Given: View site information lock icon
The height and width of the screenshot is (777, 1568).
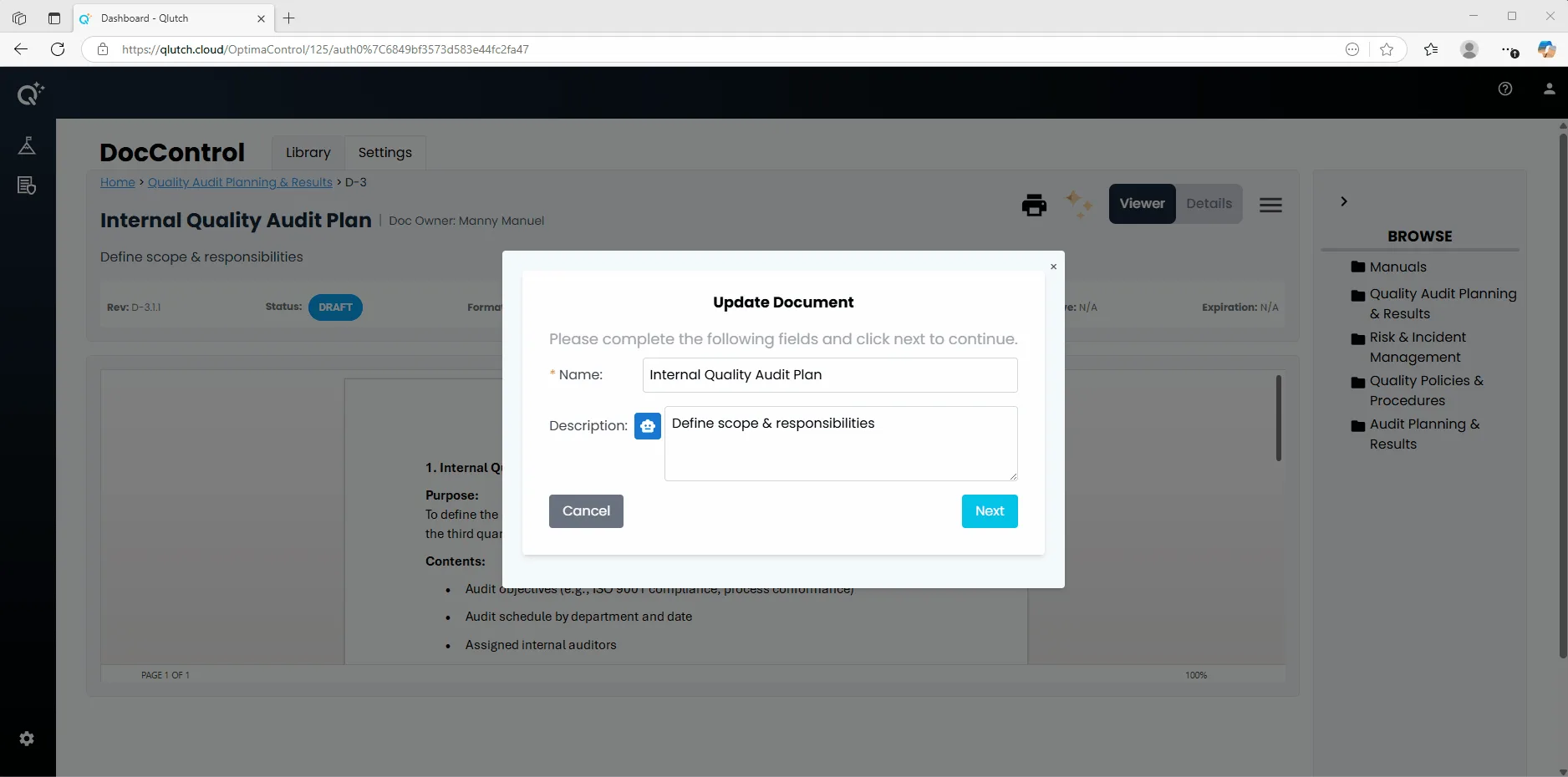Looking at the screenshot, I should [x=103, y=49].
